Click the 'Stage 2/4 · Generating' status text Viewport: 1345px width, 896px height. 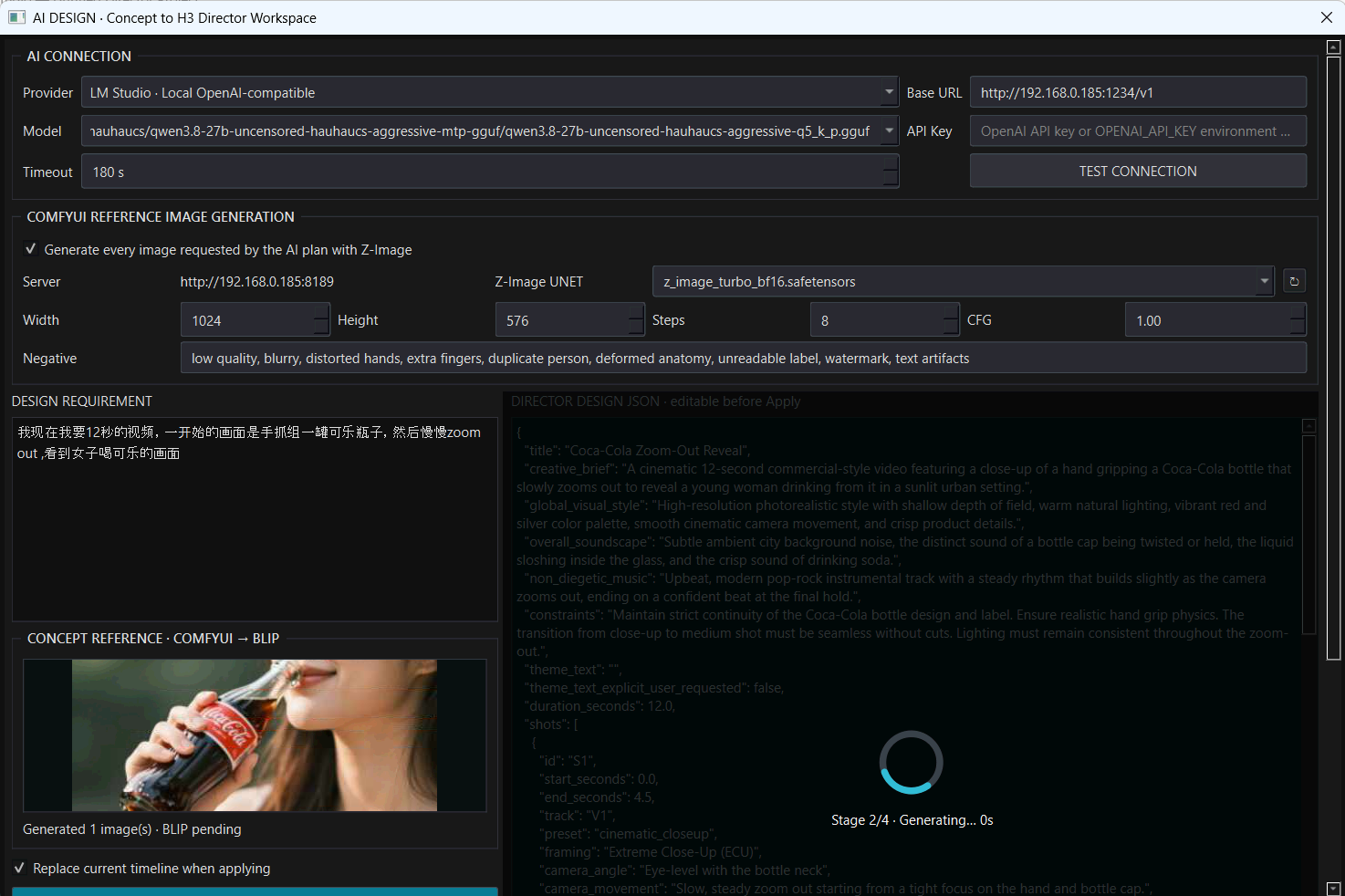(x=912, y=819)
